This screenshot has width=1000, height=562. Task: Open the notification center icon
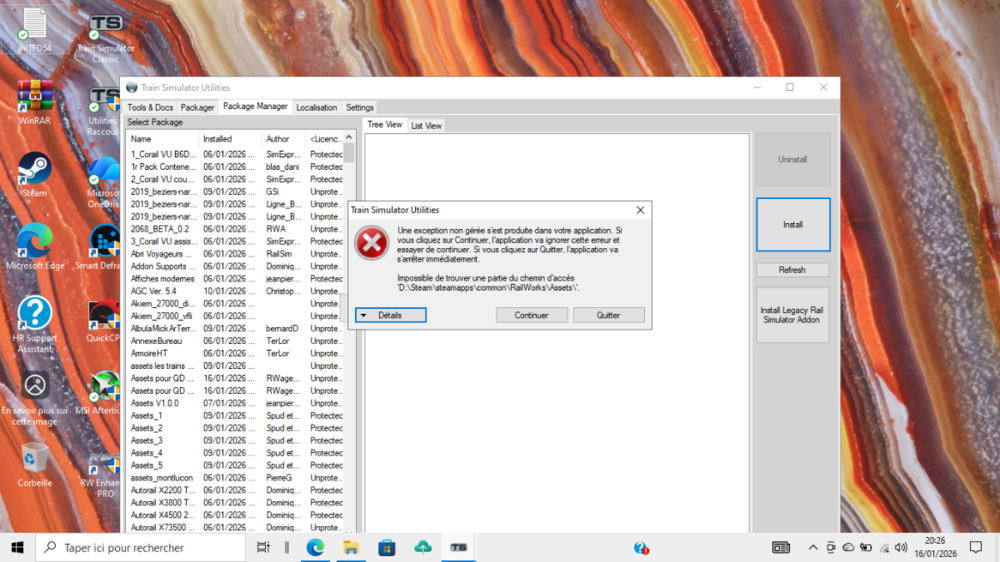(x=976, y=547)
